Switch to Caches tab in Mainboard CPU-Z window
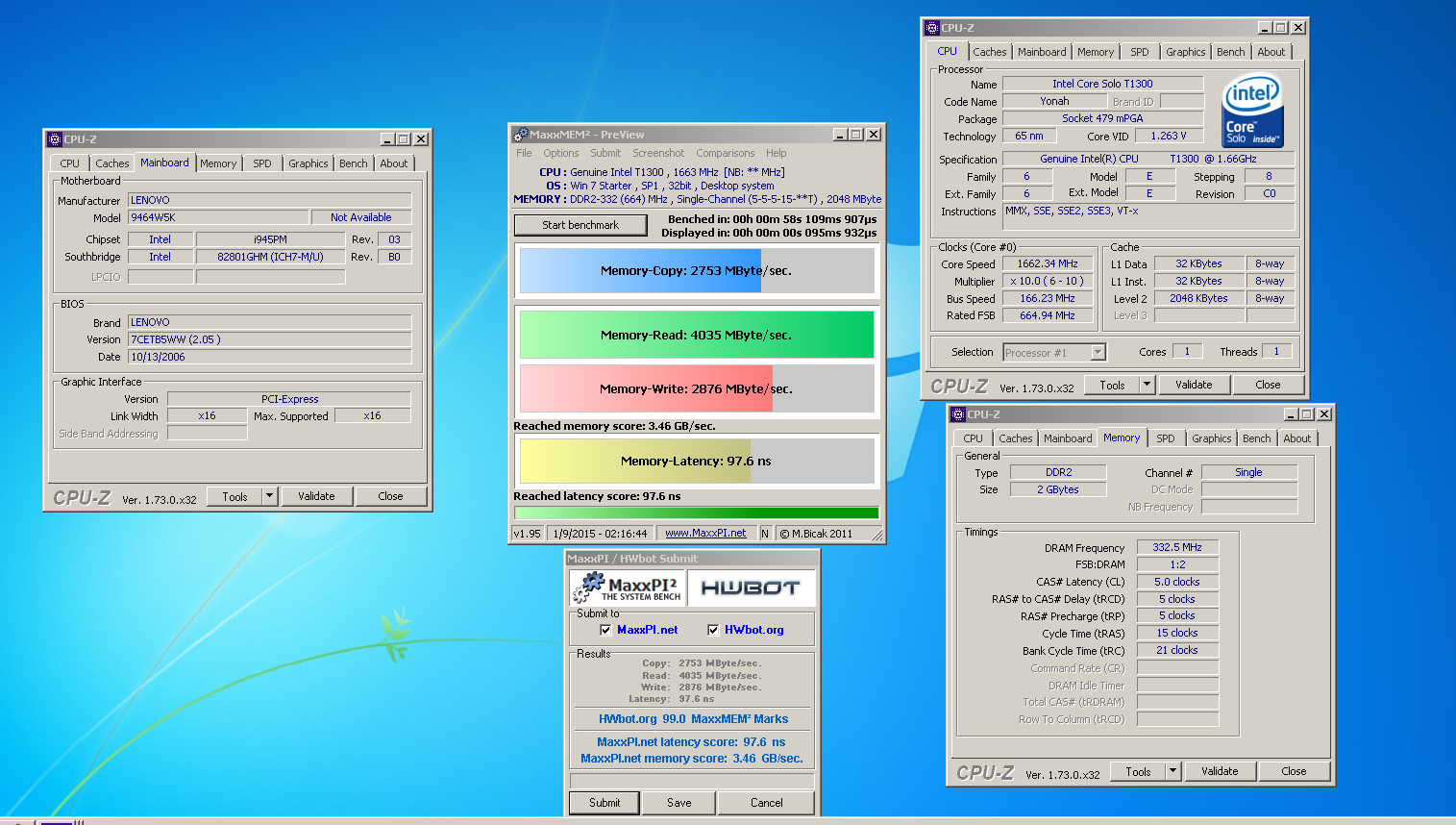Viewport: 1456px width, 825px height. [111, 163]
